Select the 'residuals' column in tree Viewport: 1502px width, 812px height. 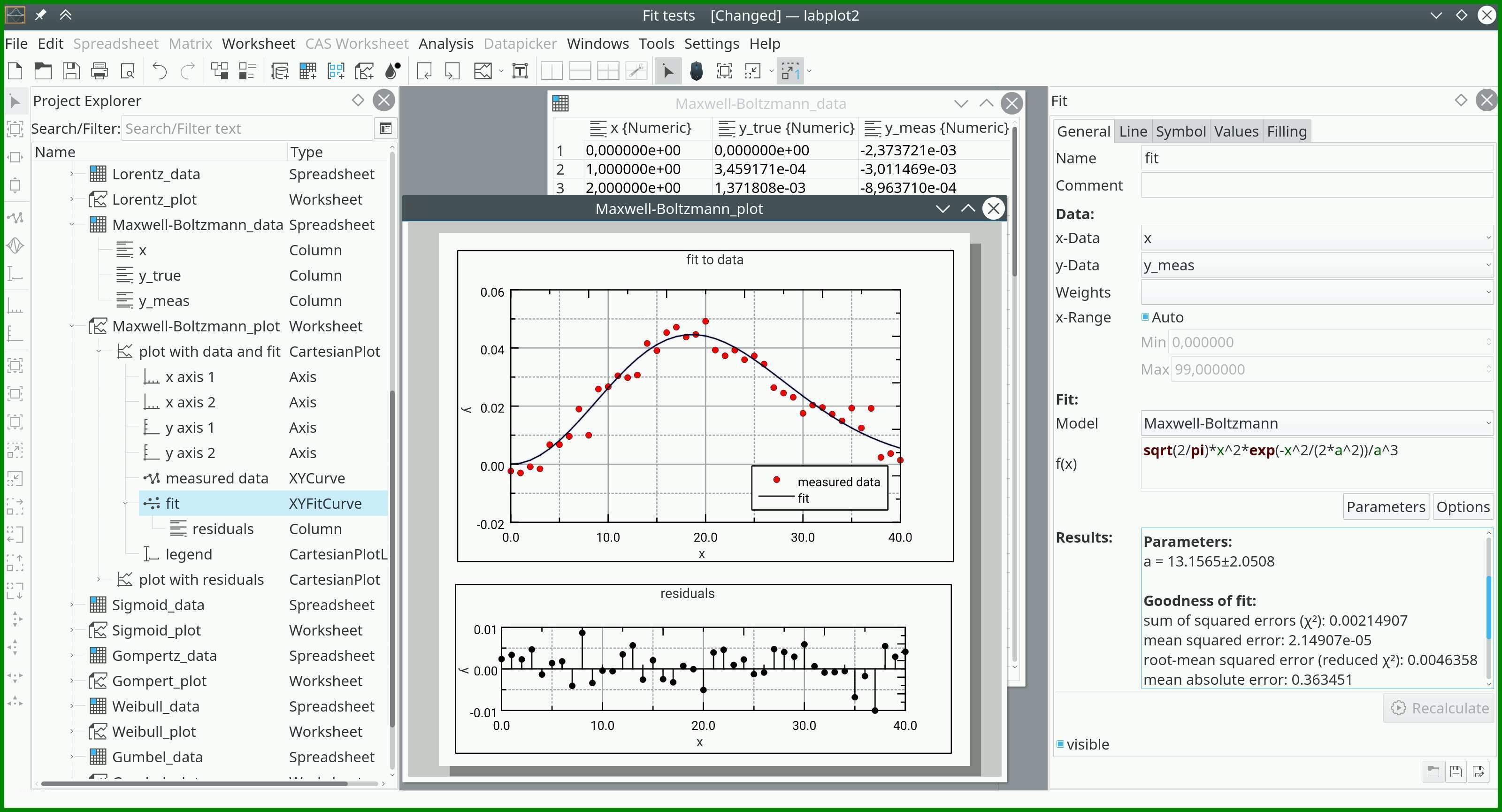223,529
